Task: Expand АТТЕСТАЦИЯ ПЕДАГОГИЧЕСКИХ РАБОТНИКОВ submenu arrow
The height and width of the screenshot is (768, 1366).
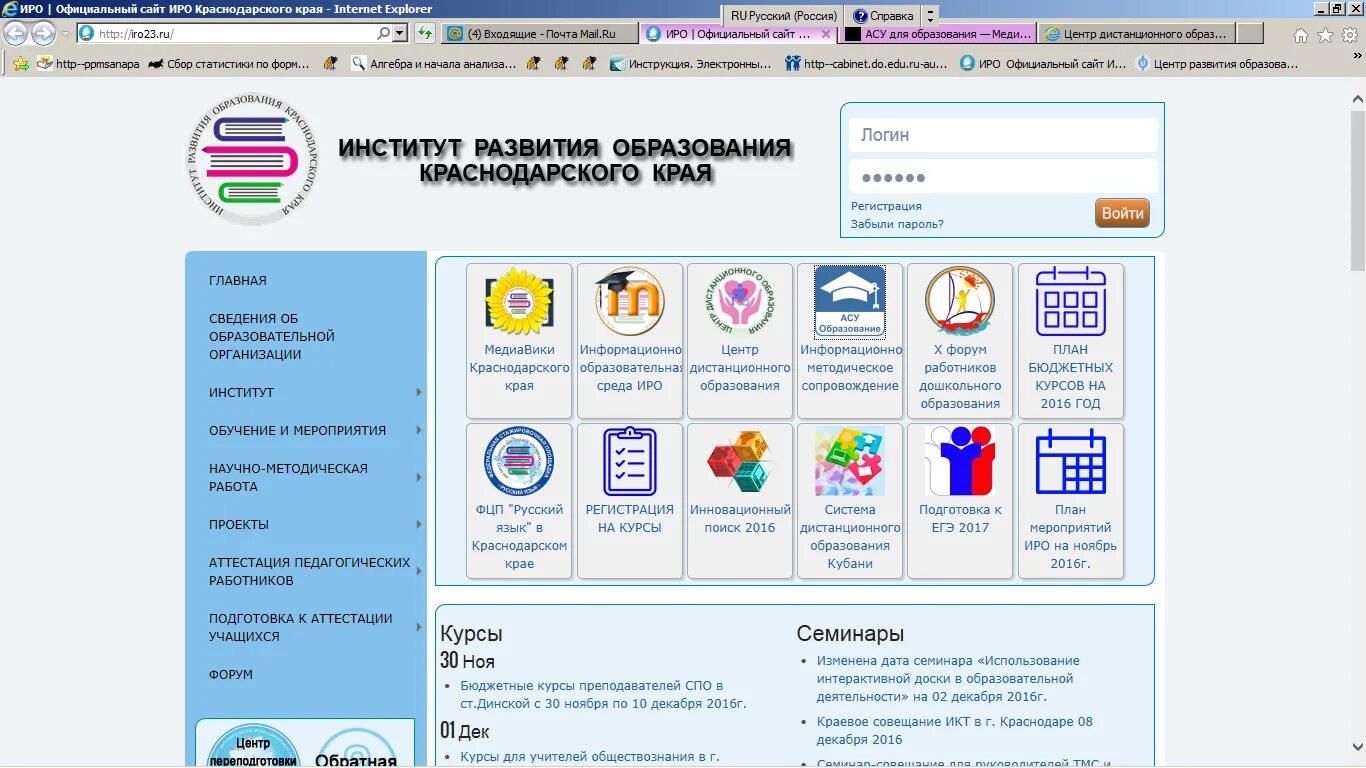Action: pyautogui.click(x=419, y=572)
